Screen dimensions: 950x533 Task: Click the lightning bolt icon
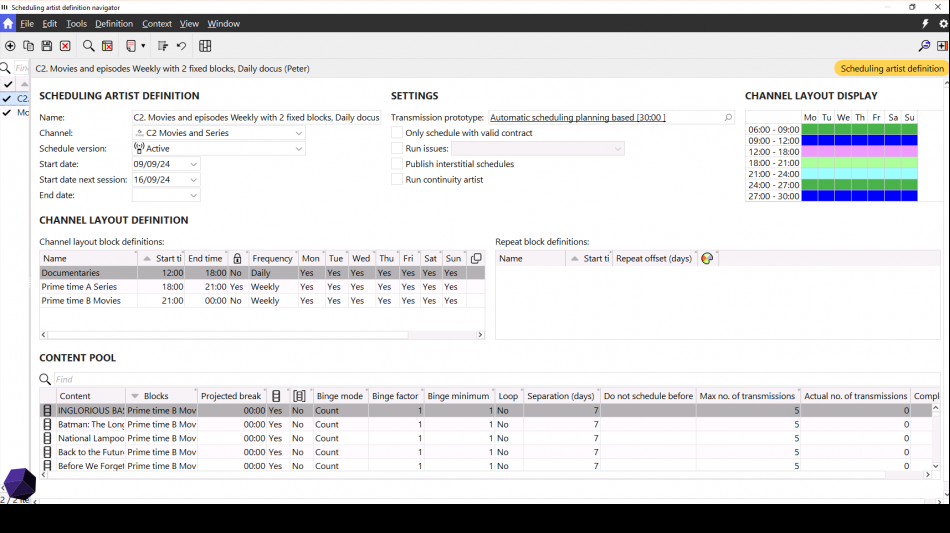pos(925,23)
